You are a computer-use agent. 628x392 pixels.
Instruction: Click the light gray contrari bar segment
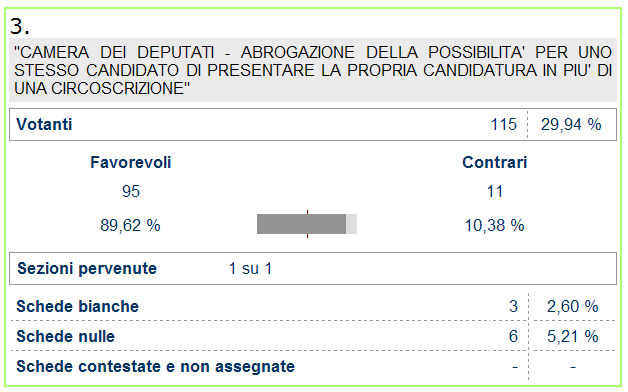pyautogui.click(x=351, y=224)
